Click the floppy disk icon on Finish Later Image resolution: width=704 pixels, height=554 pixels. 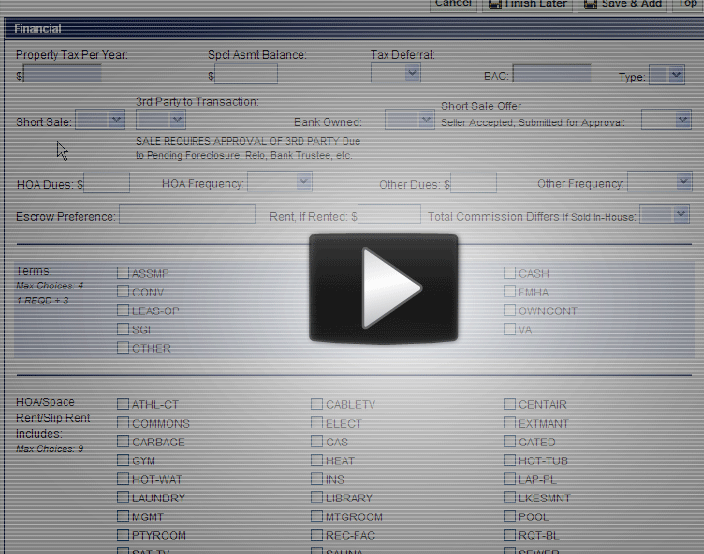point(495,4)
